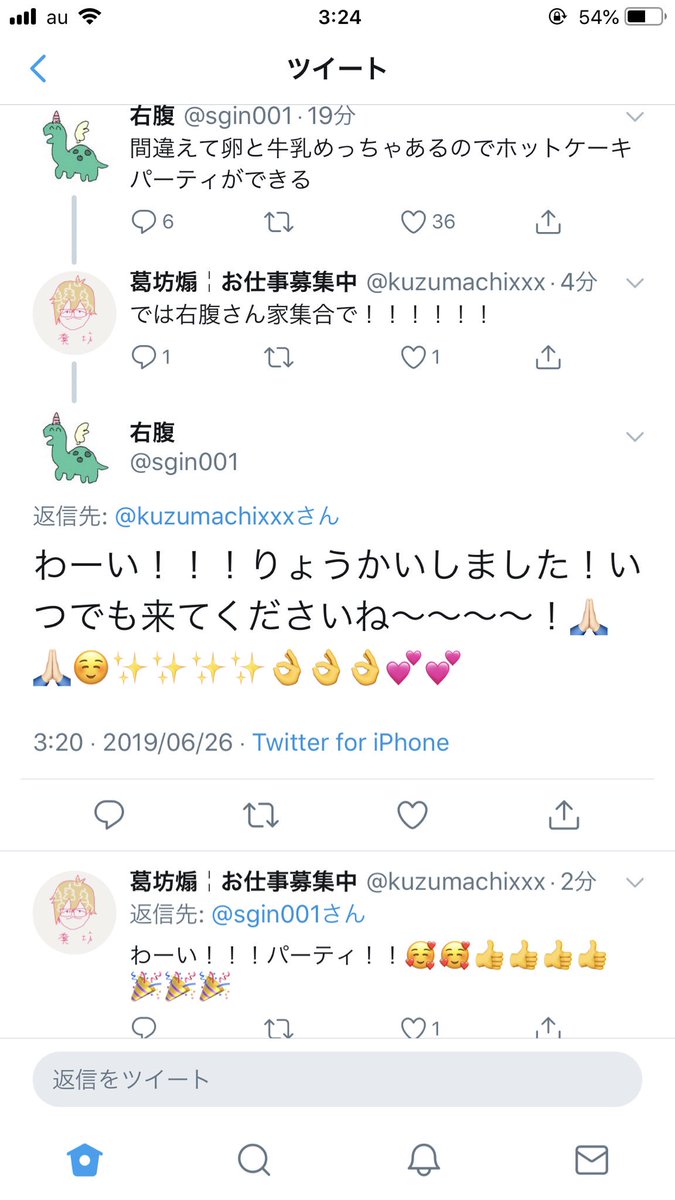Open the Notifications bell tab
The image size is (675, 1200).
point(424,1159)
